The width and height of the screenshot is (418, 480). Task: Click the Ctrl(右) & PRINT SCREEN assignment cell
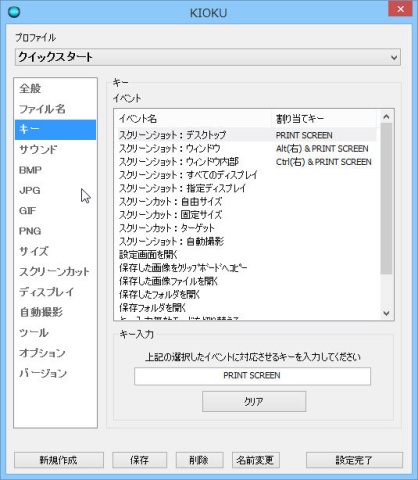pos(323,162)
